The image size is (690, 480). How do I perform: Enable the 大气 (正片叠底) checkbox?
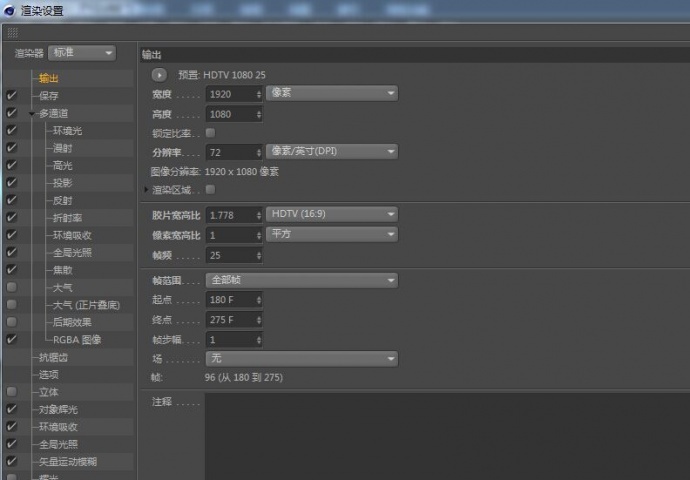(11, 304)
